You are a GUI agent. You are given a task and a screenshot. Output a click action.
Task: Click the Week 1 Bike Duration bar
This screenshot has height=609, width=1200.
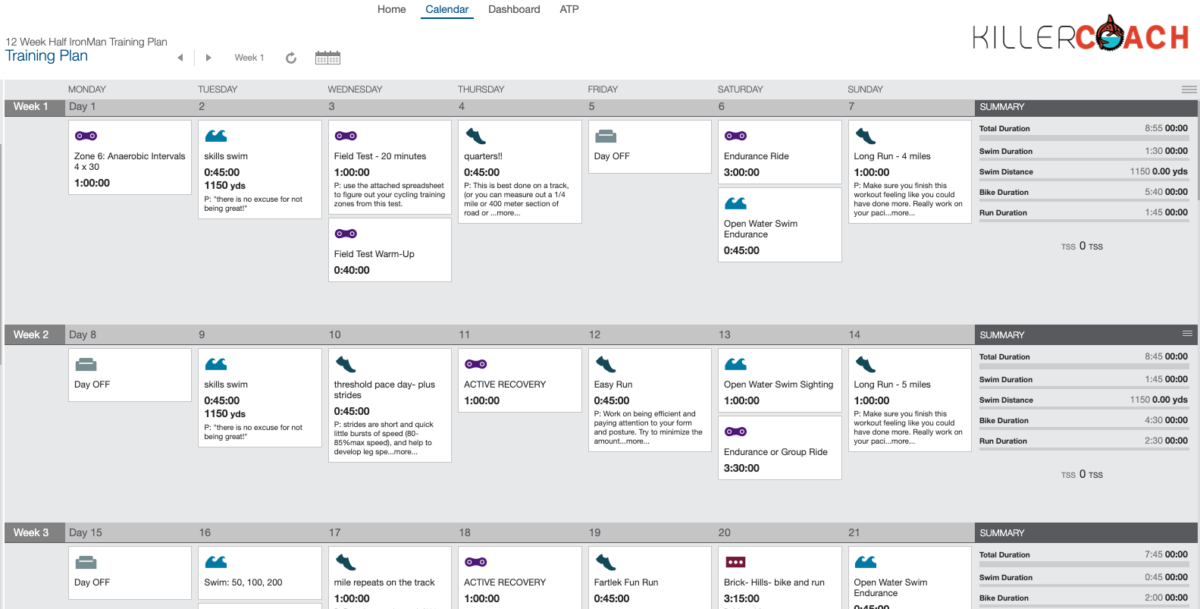(1083, 200)
